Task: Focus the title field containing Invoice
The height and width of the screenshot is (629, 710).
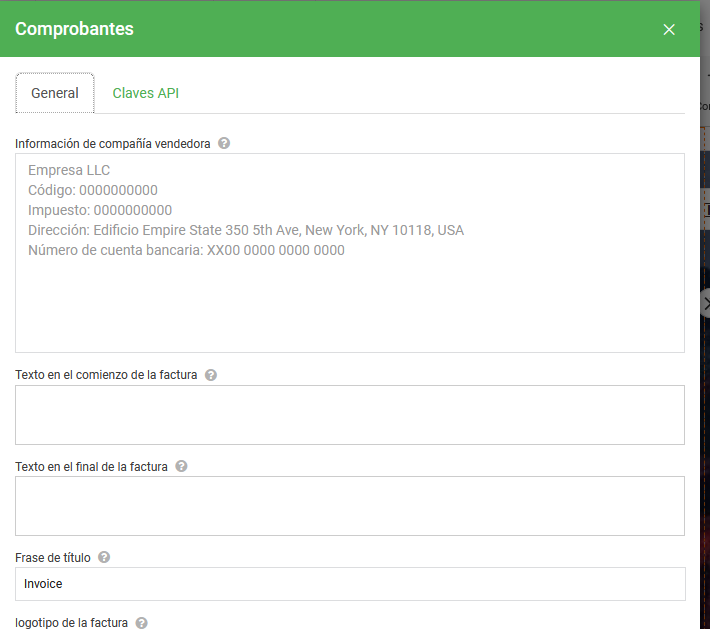Action: point(350,584)
